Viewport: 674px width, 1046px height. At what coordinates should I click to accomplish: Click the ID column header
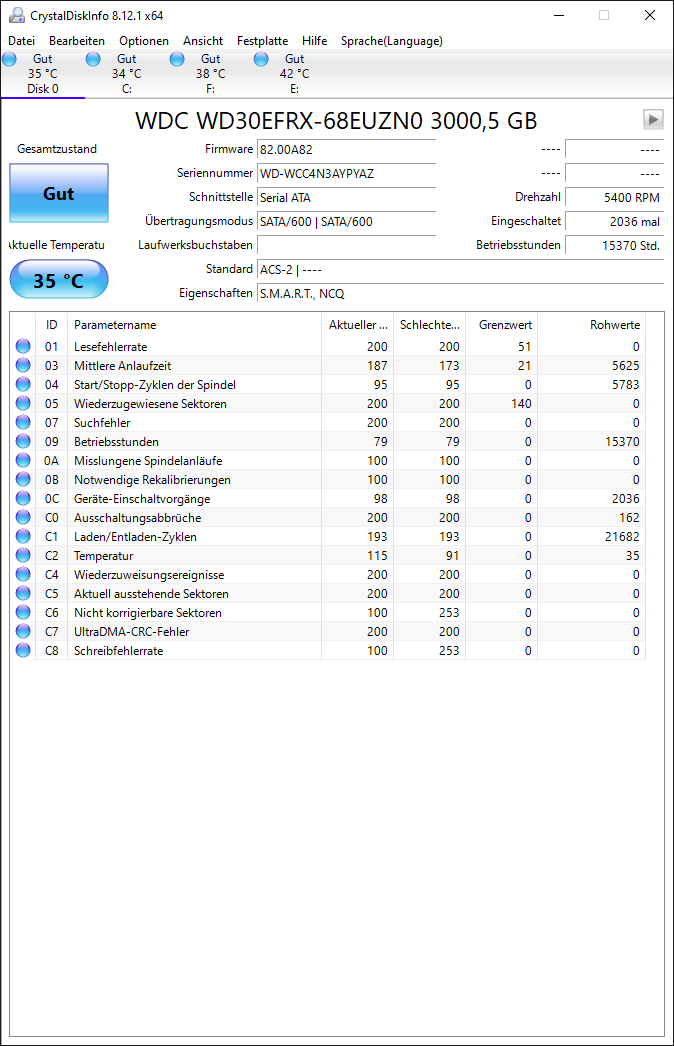(51, 325)
